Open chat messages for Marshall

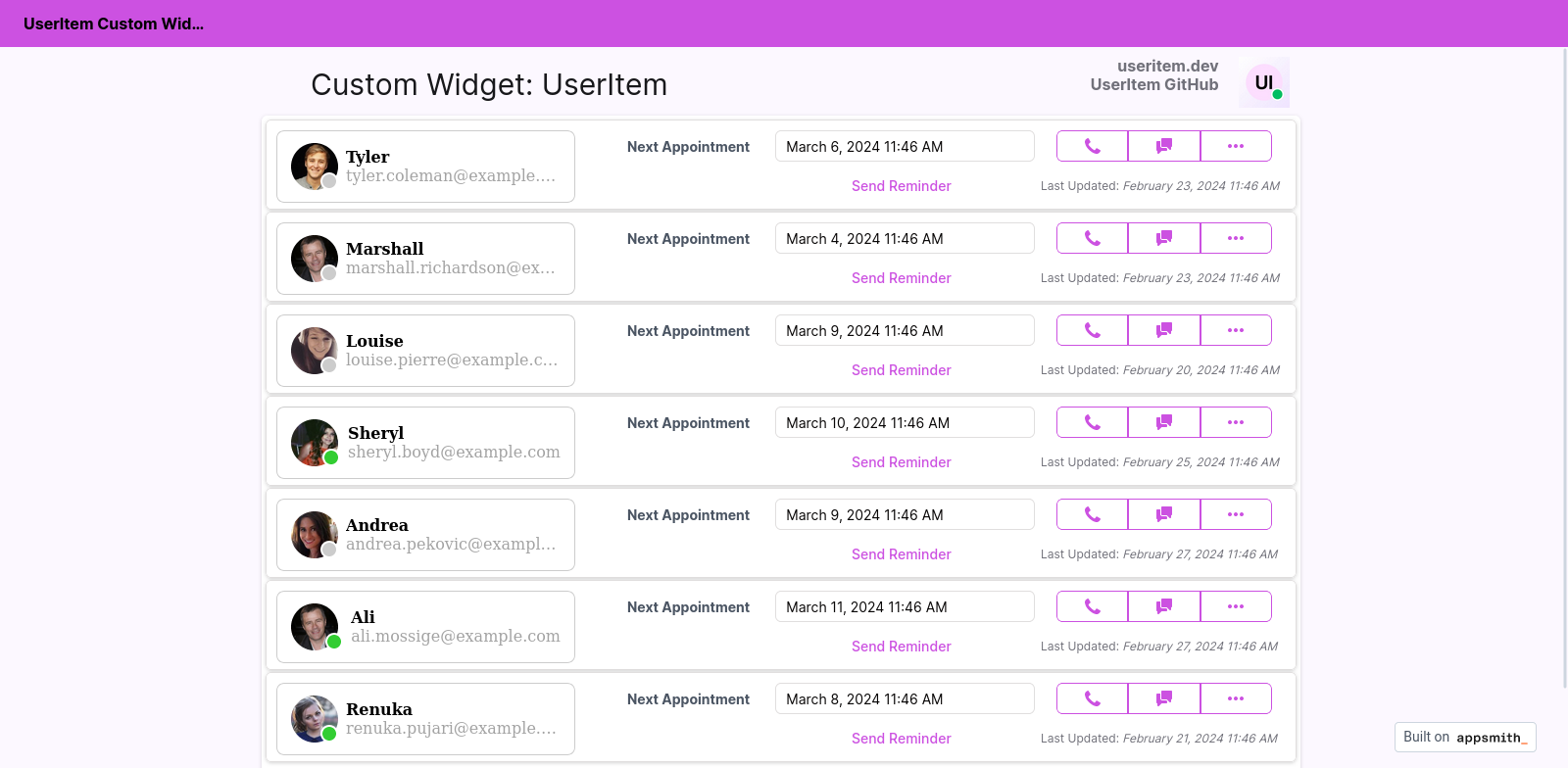tap(1164, 238)
